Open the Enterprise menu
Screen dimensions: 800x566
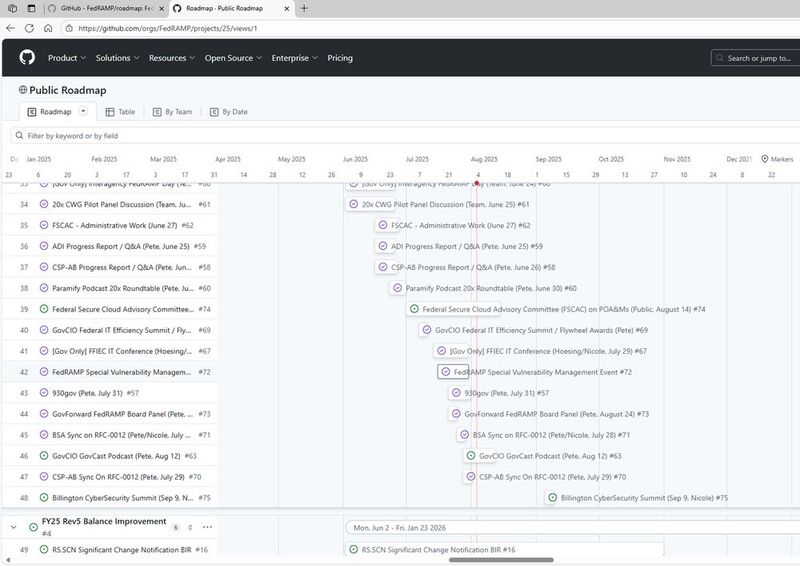pyautogui.click(x=294, y=58)
